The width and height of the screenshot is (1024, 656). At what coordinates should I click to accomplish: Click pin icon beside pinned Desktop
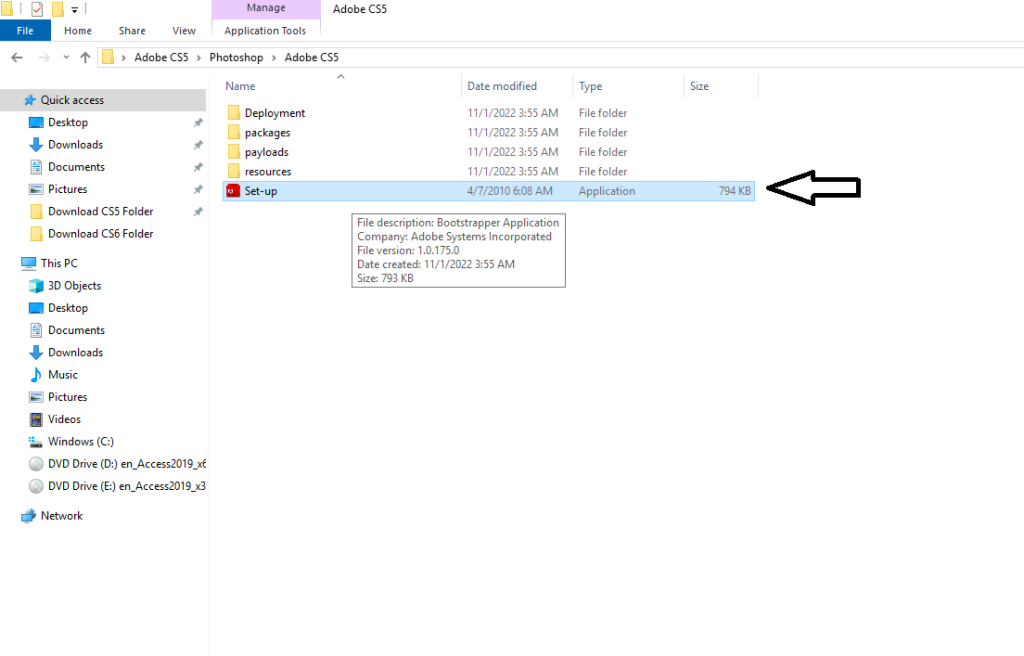(x=198, y=123)
